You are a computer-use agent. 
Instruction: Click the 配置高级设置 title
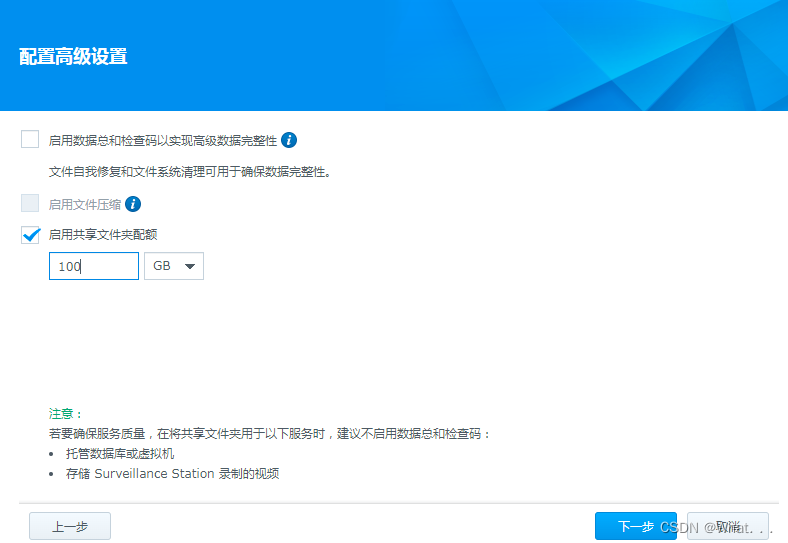(73, 56)
